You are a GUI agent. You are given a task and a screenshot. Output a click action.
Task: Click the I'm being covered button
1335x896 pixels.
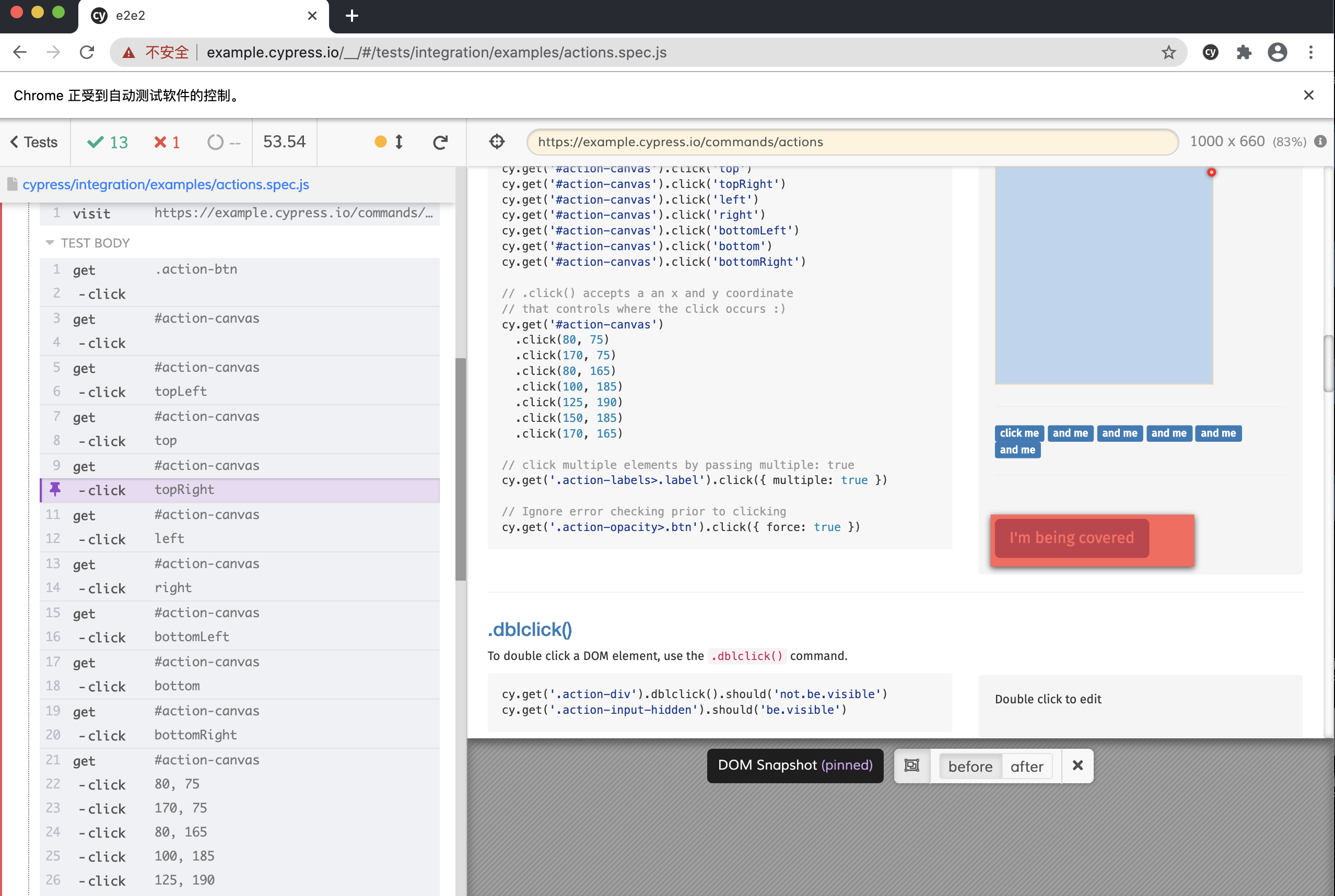(x=1072, y=538)
